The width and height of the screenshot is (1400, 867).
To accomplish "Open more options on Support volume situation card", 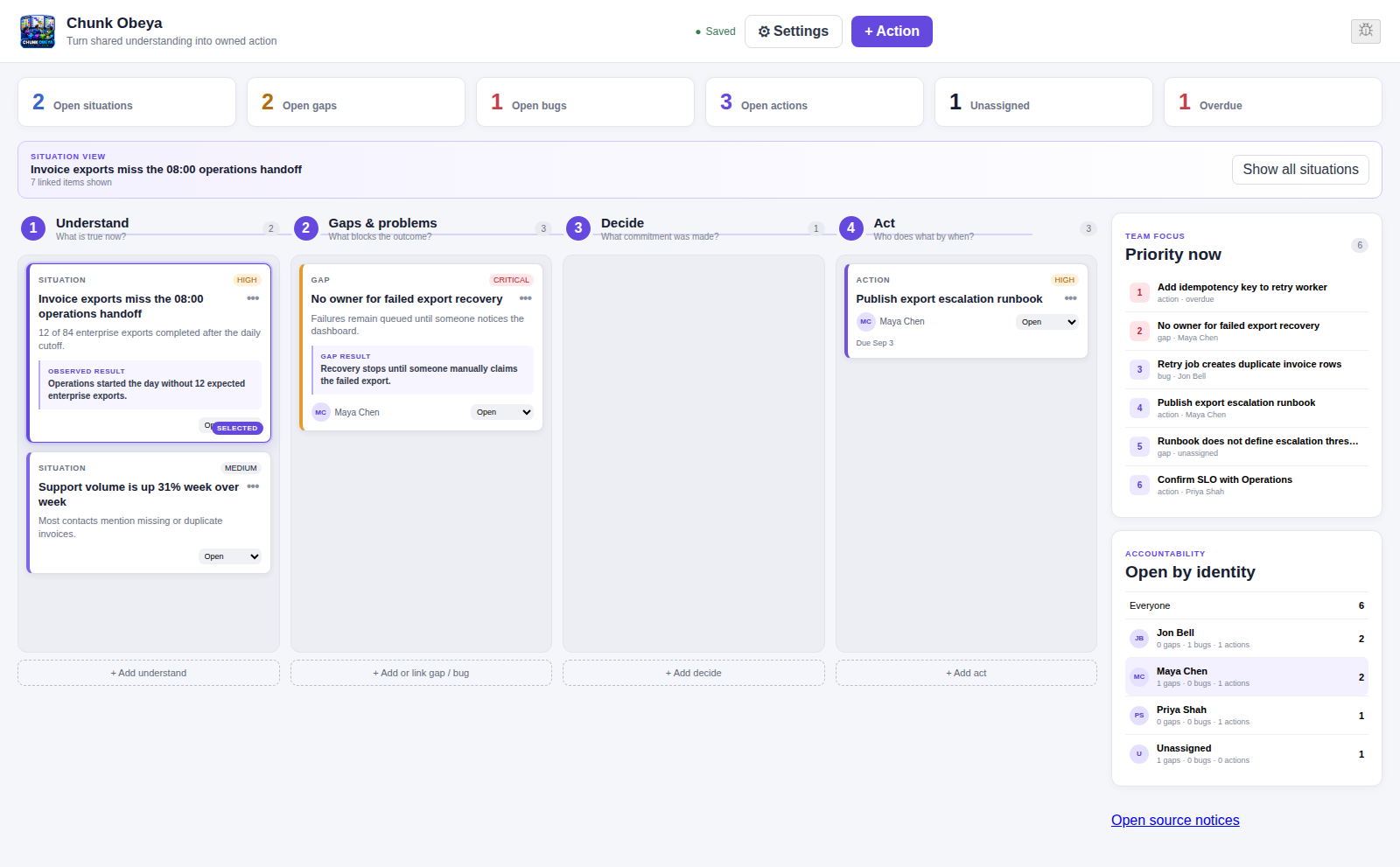I will pyautogui.click(x=253, y=486).
